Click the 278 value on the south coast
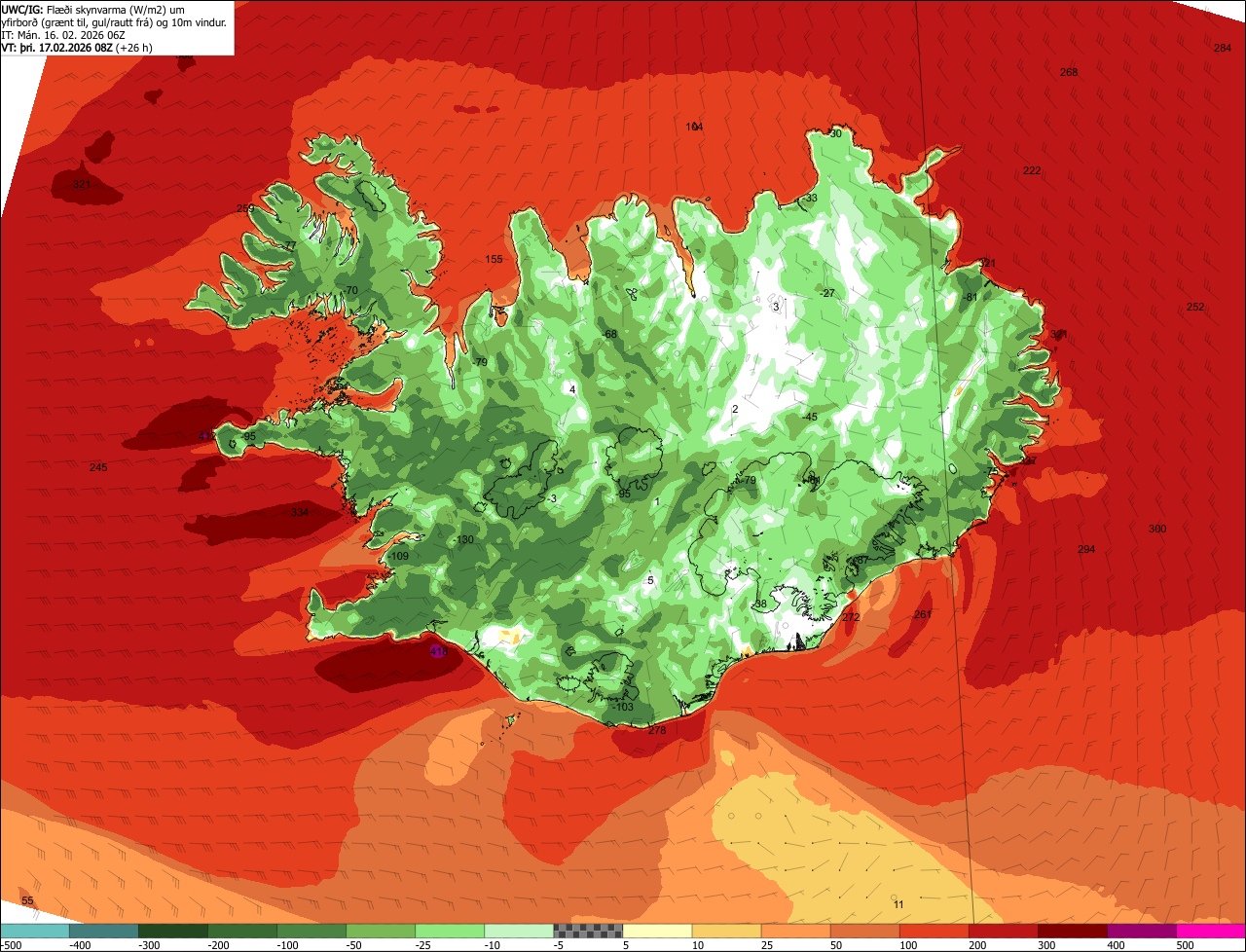This screenshot has height=952, width=1246. coord(656,730)
